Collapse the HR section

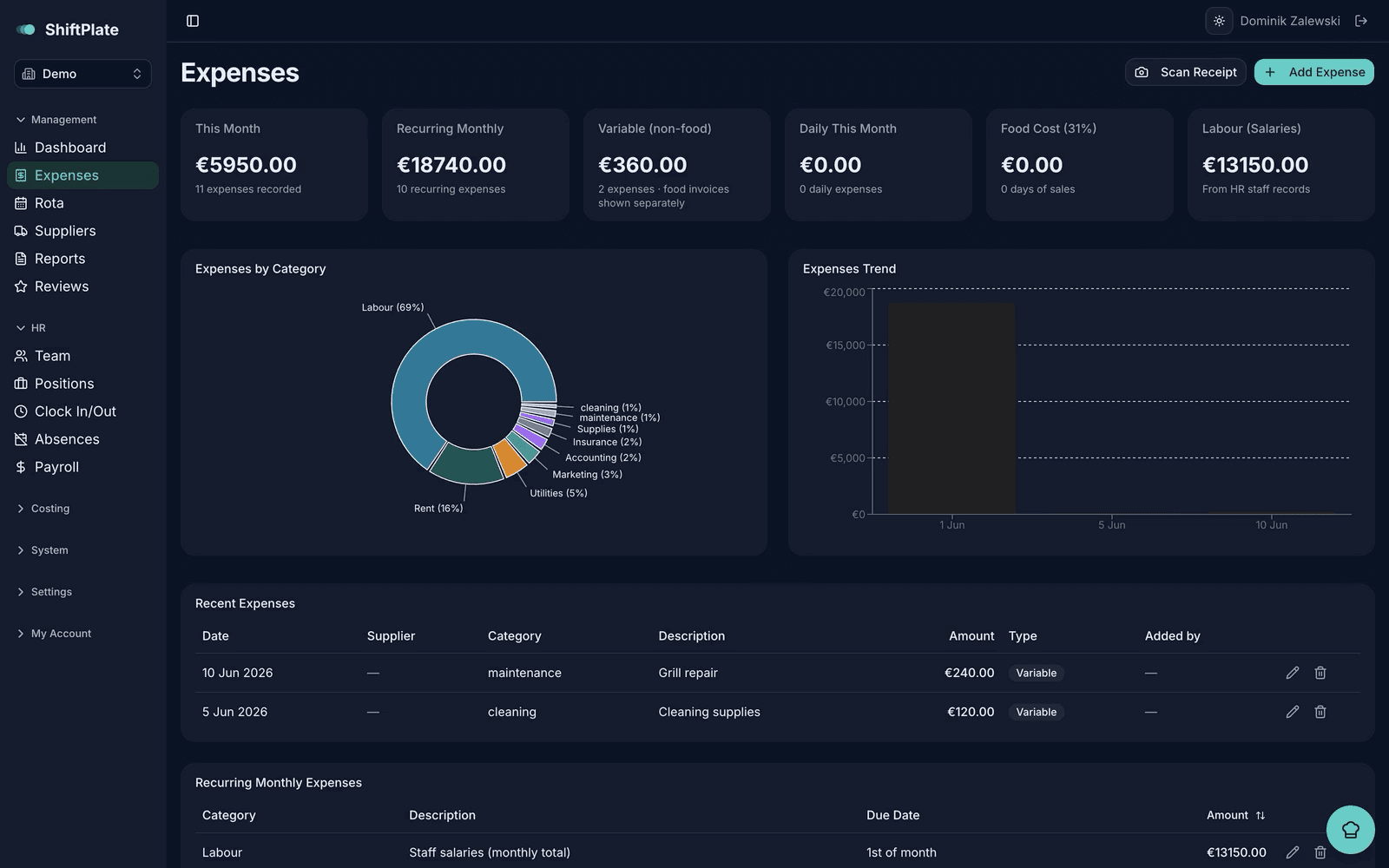click(x=31, y=328)
